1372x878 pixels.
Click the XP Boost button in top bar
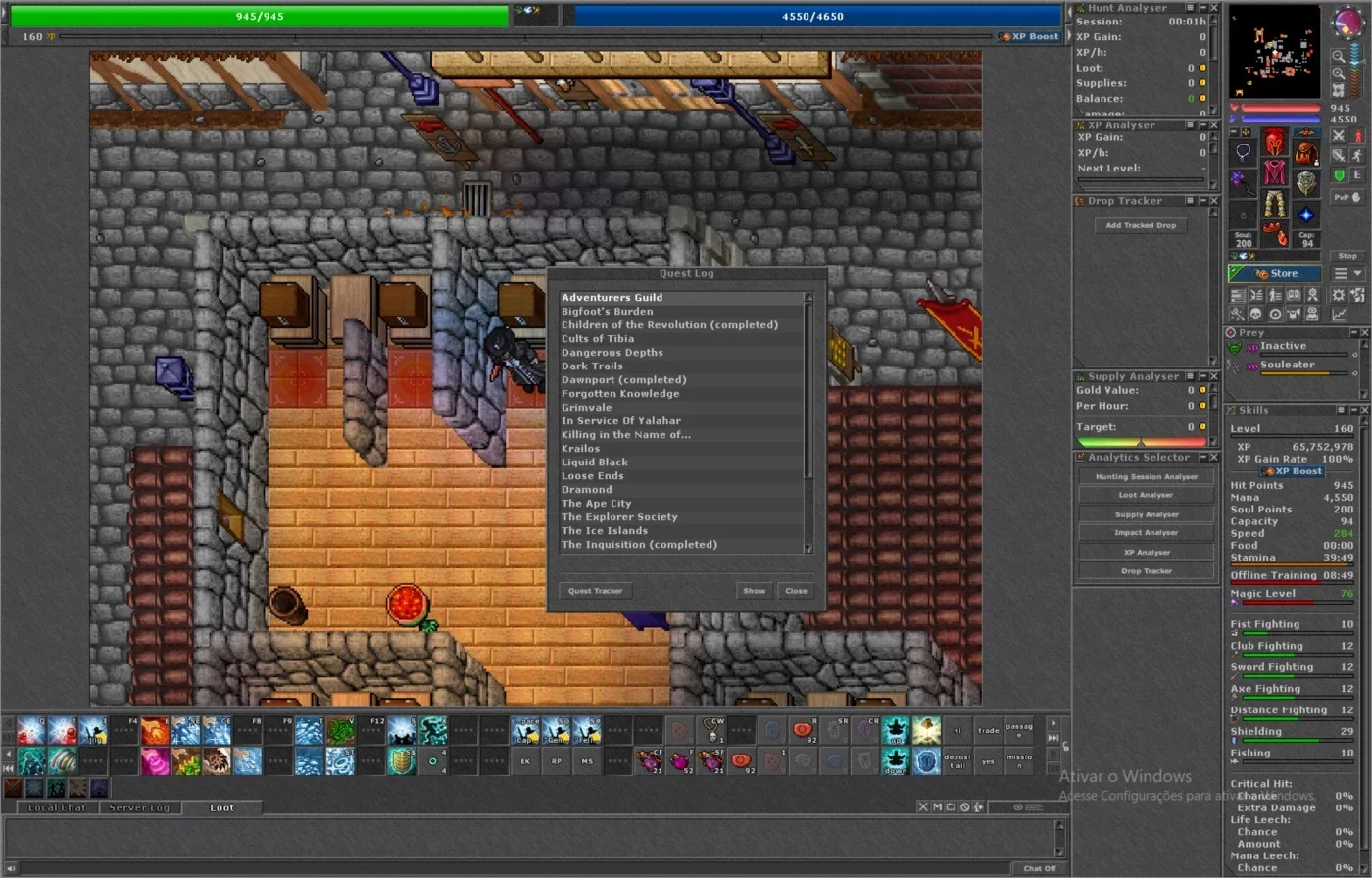point(1030,36)
